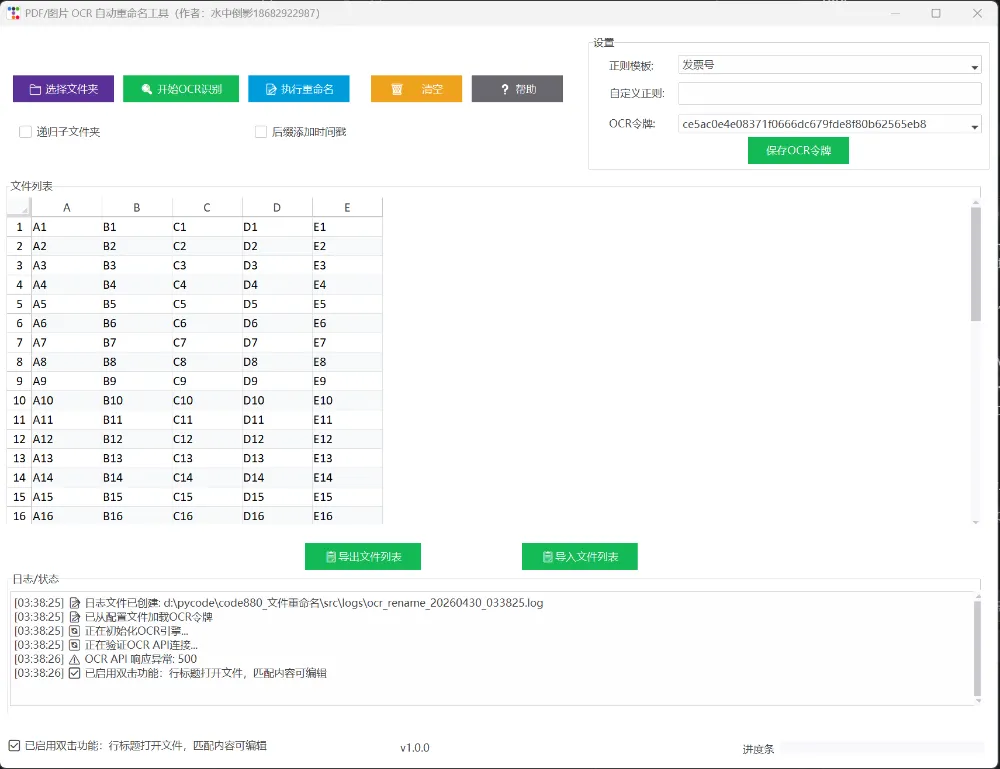The image size is (1000, 769).
Task: Start recognition with 开始OCR识别 button
Action: click(x=181, y=89)
